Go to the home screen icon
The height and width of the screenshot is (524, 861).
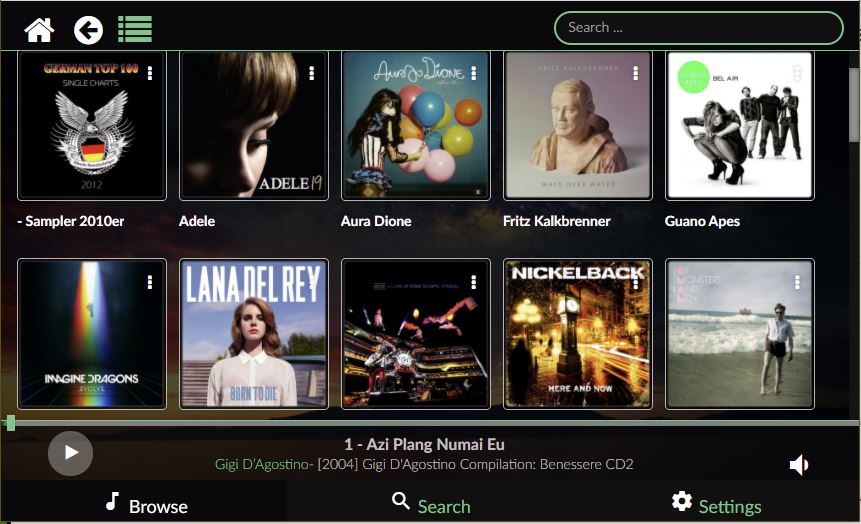40,30
